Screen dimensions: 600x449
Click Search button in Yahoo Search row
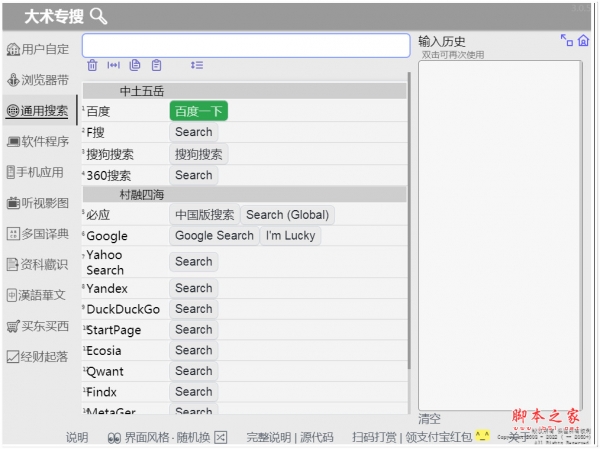pyautogui.click(x=194, y=262)
